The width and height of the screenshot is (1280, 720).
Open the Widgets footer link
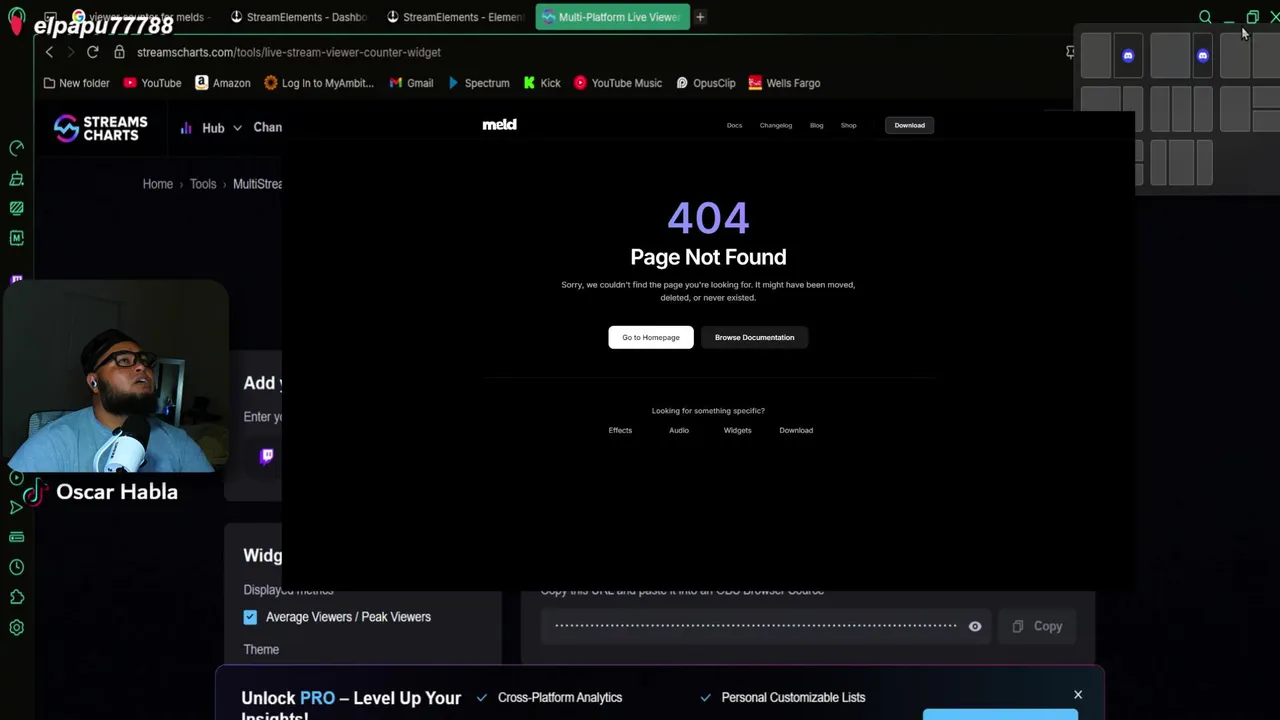coord(737,430)
